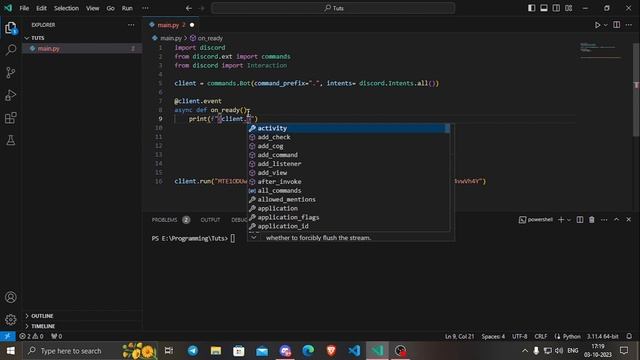The image size is (640, 360).
Task: Open the Selection menu
Action: pos(66,8)
